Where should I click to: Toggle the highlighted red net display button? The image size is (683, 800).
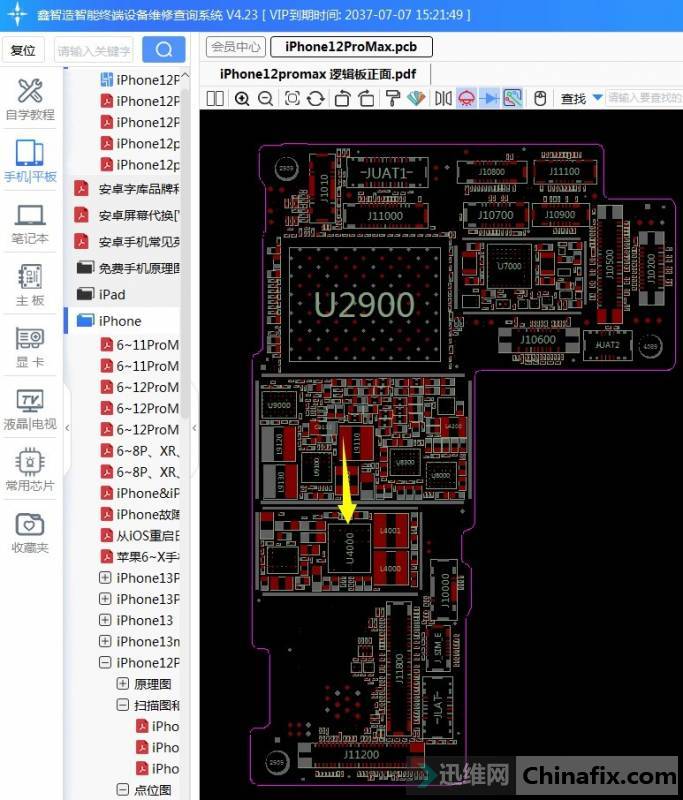click(x=466, y=98)
